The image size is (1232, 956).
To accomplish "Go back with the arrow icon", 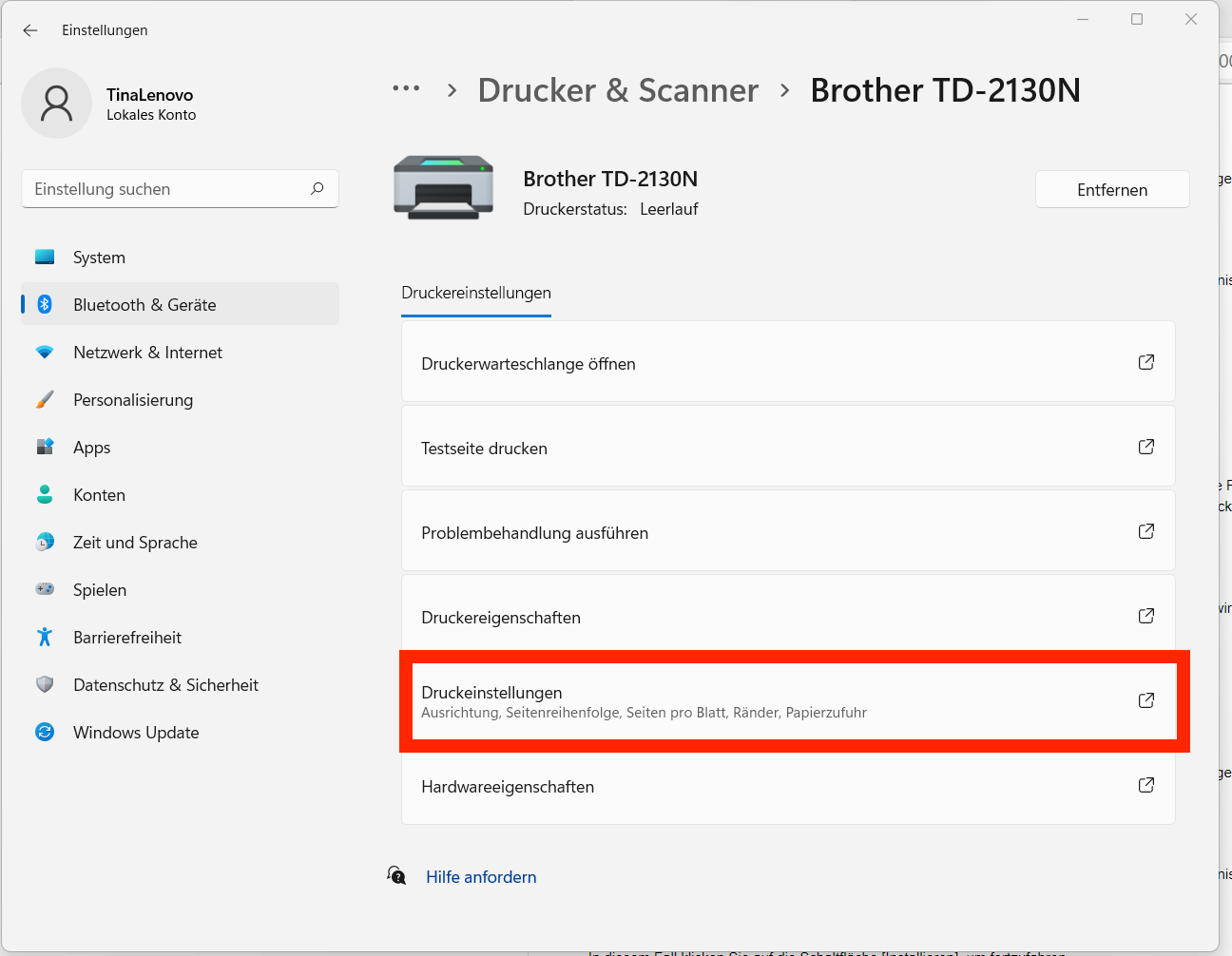I will pyautogui.click(x=30, y=30).
